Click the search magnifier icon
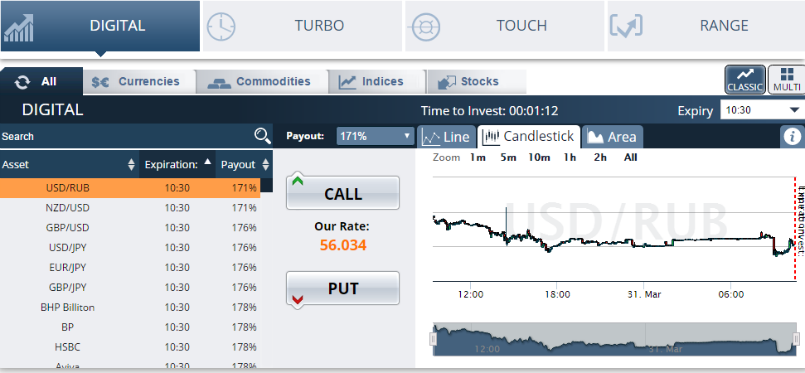This screenshot has width=805, height=373. pyautogui.click(x=262, y=136)
